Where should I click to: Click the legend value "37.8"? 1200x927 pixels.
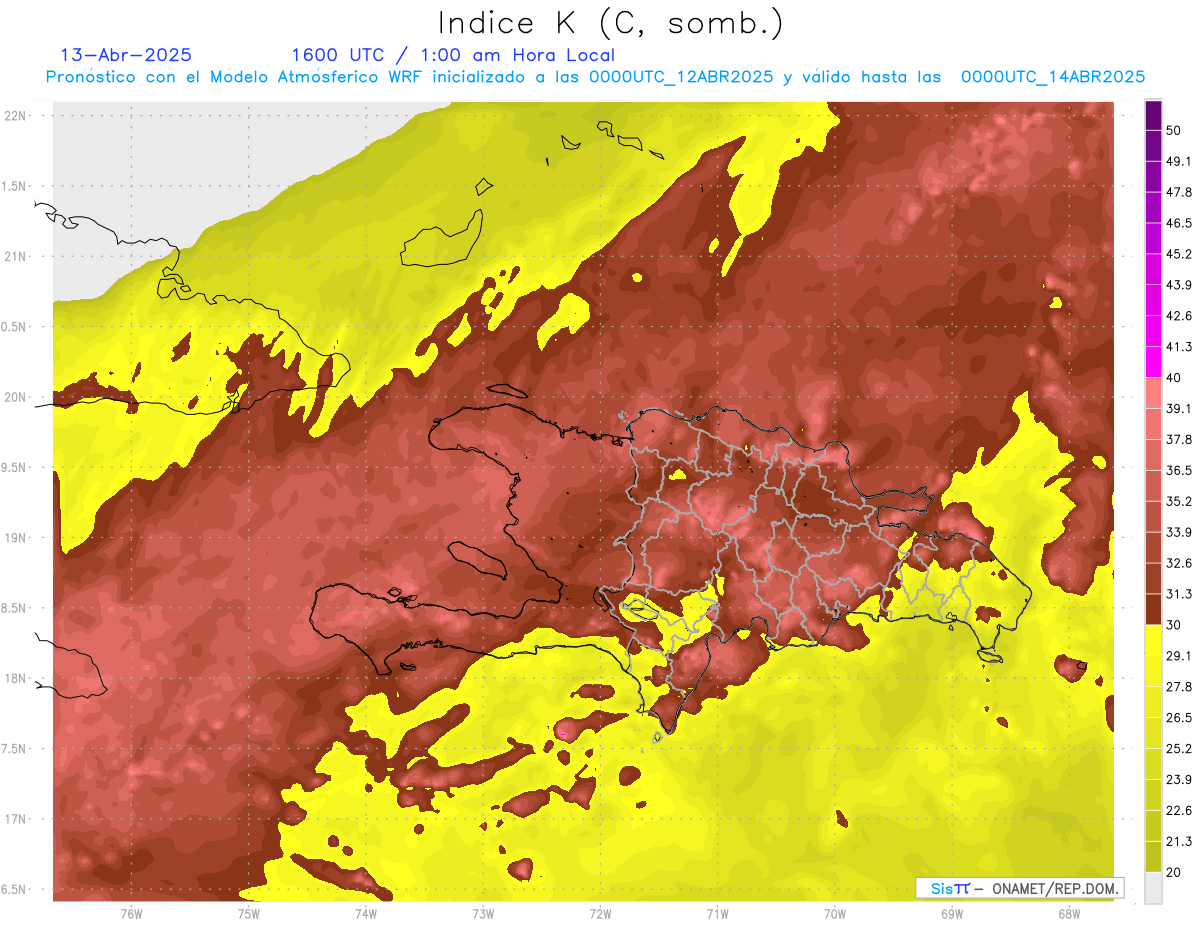tap(1179, 440)
